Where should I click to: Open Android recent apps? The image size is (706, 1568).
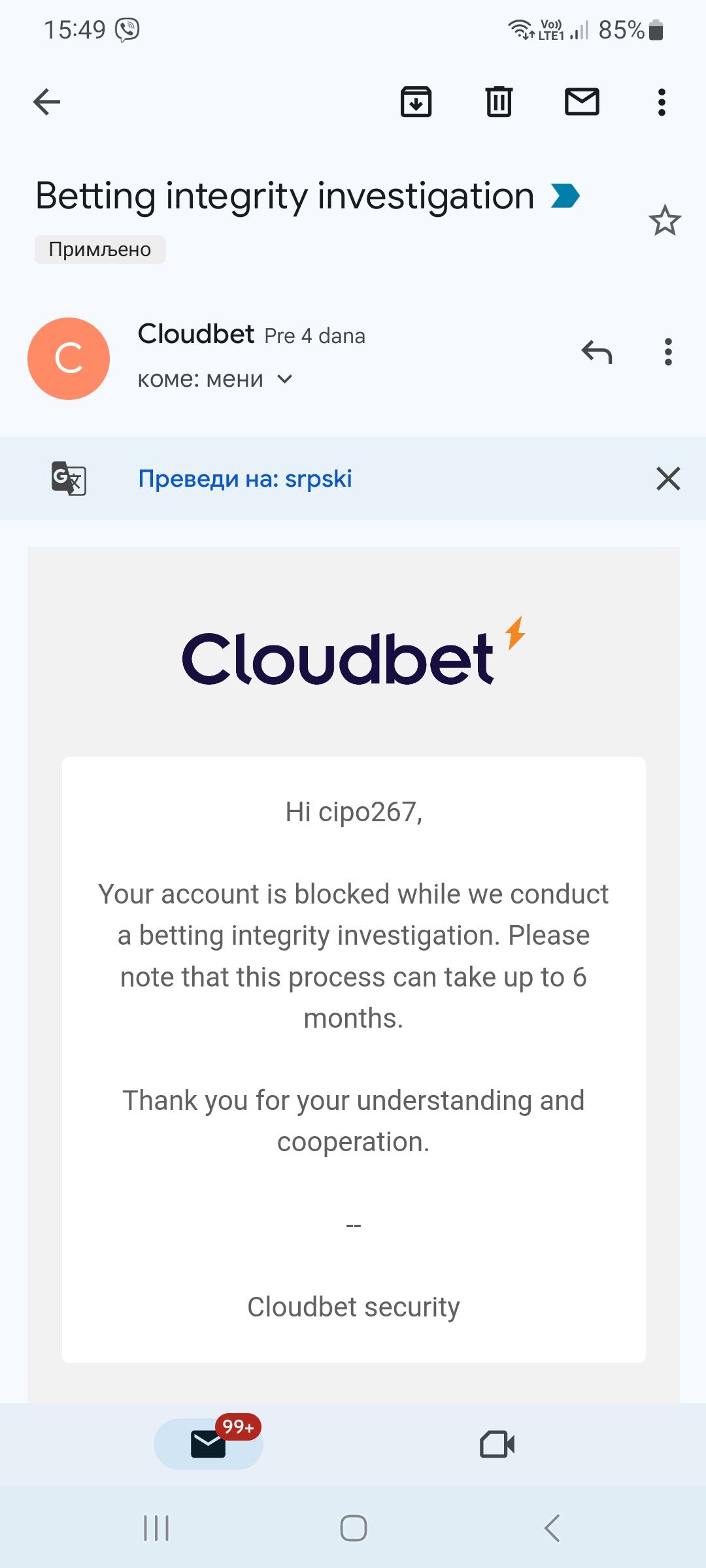click(156, 1529)
